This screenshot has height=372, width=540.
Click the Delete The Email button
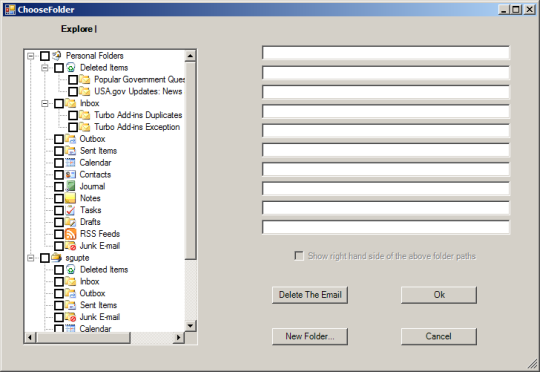310,295
